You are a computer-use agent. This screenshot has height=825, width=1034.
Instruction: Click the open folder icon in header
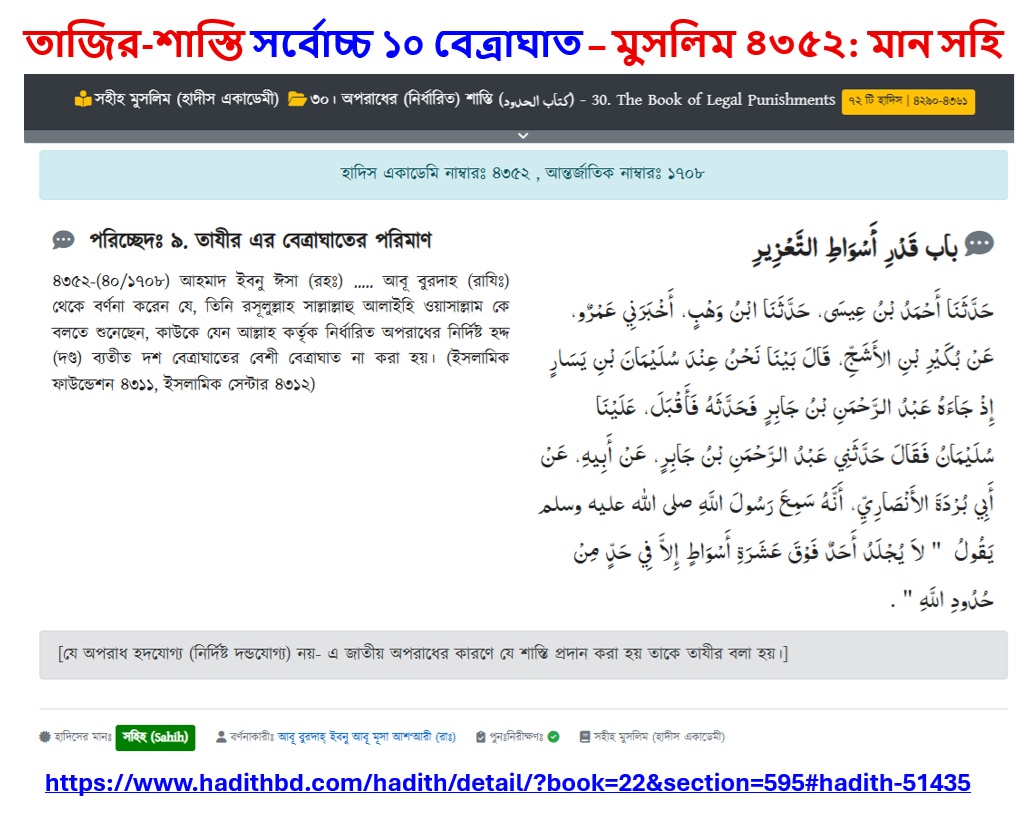297,100
